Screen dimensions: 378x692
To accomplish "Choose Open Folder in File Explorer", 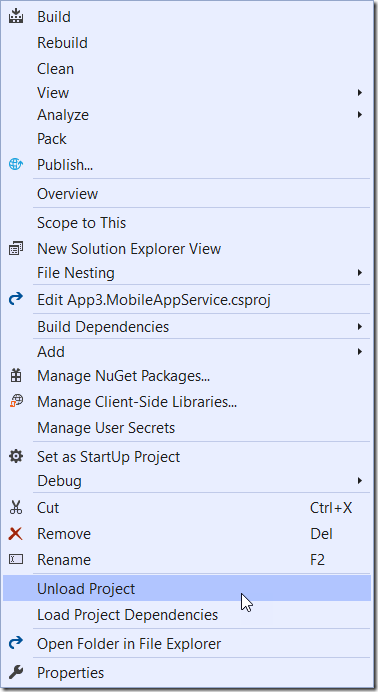I will click(x=187, y=643).
